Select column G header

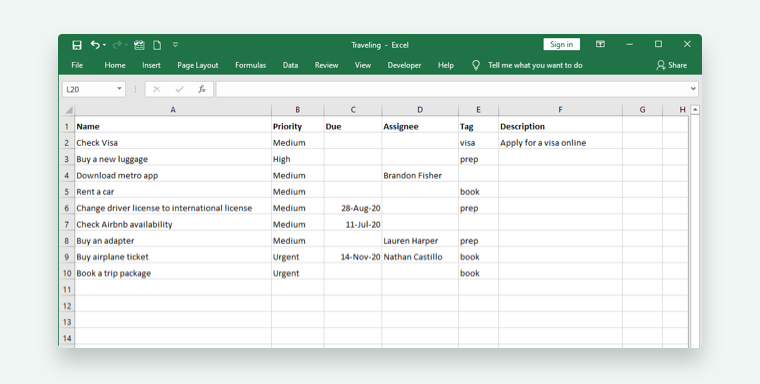[x=642, y=110]
